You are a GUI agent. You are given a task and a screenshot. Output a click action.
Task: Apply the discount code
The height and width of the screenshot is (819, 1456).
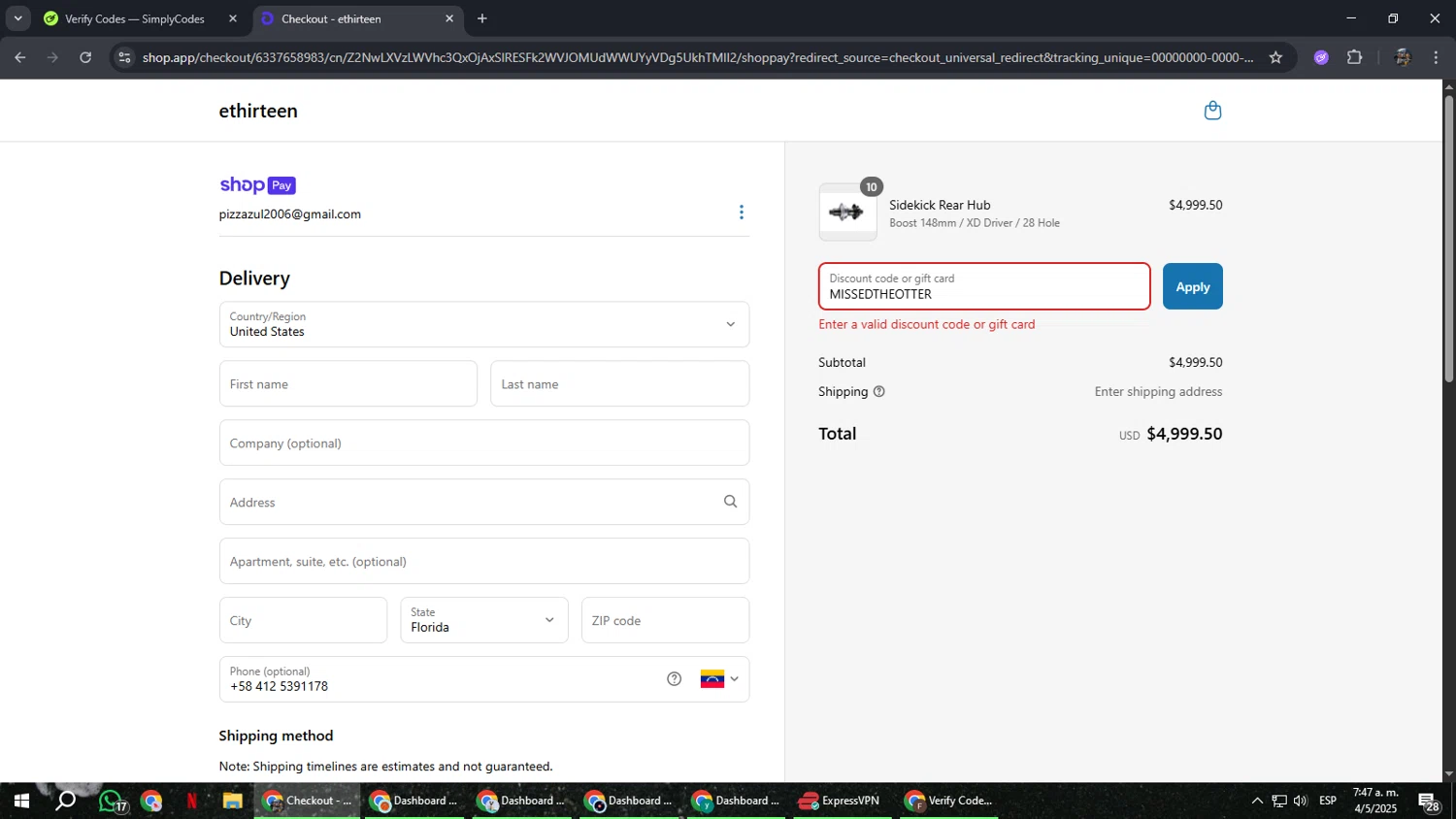point(1193,286)
